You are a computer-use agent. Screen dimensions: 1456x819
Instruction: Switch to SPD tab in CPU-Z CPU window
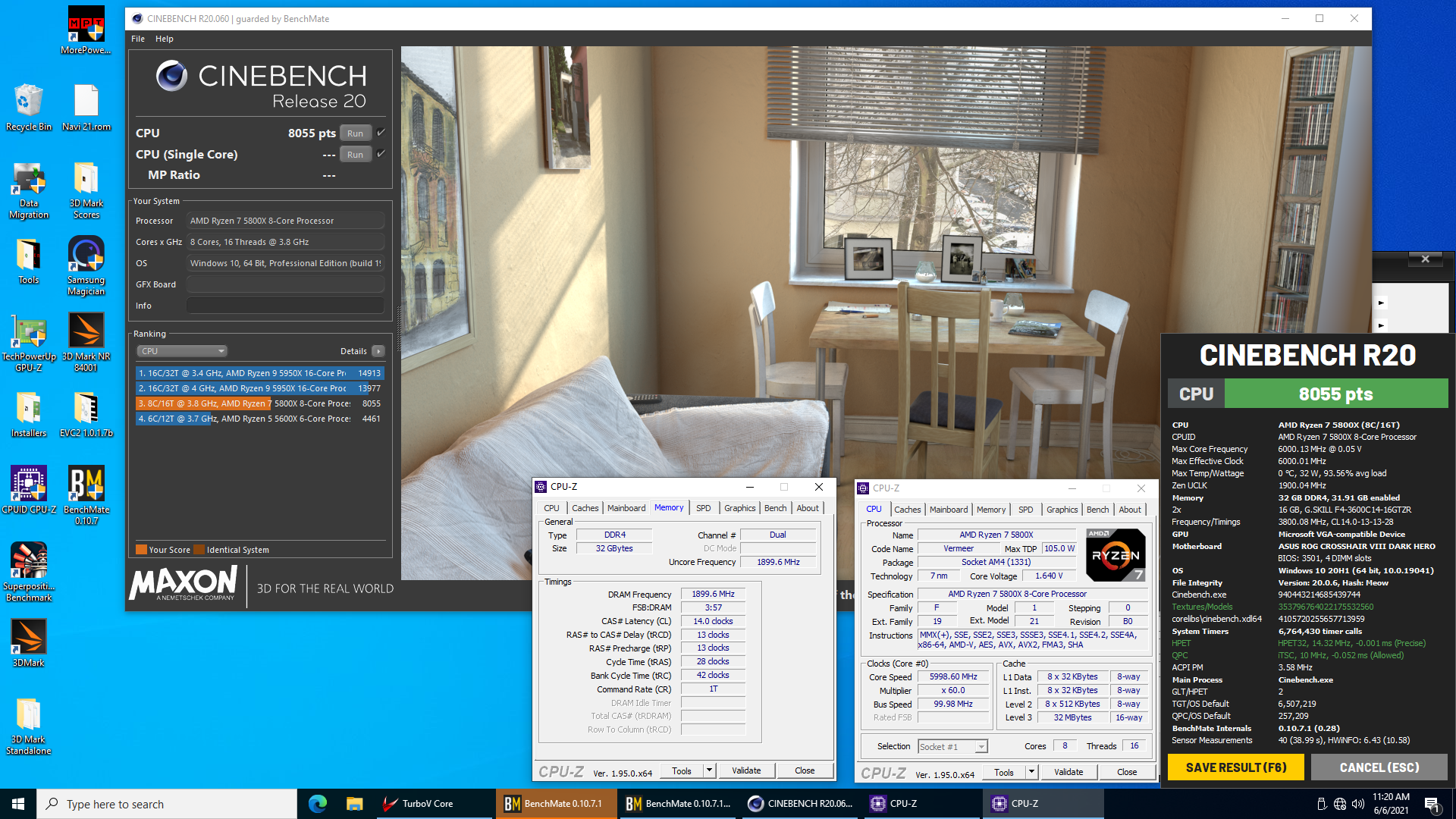(x=1025, y=510)
